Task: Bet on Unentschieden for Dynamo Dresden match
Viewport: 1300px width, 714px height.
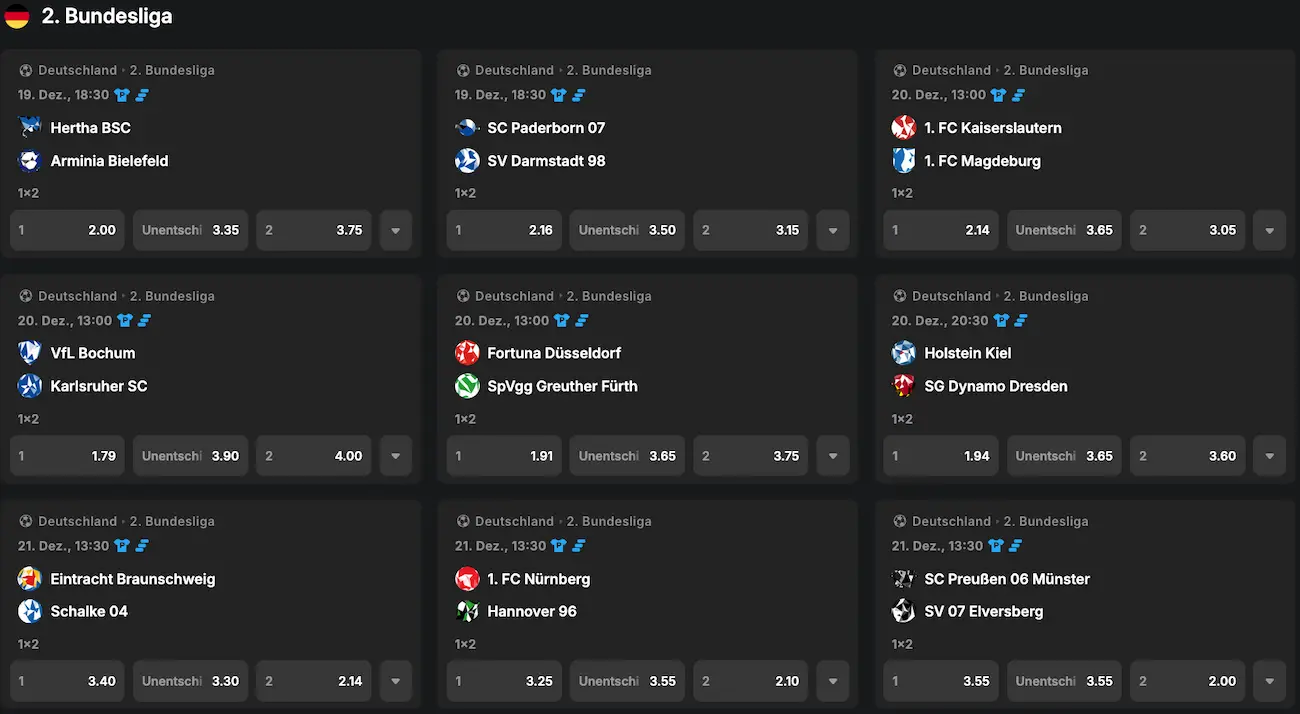Action: point(1064,455)
